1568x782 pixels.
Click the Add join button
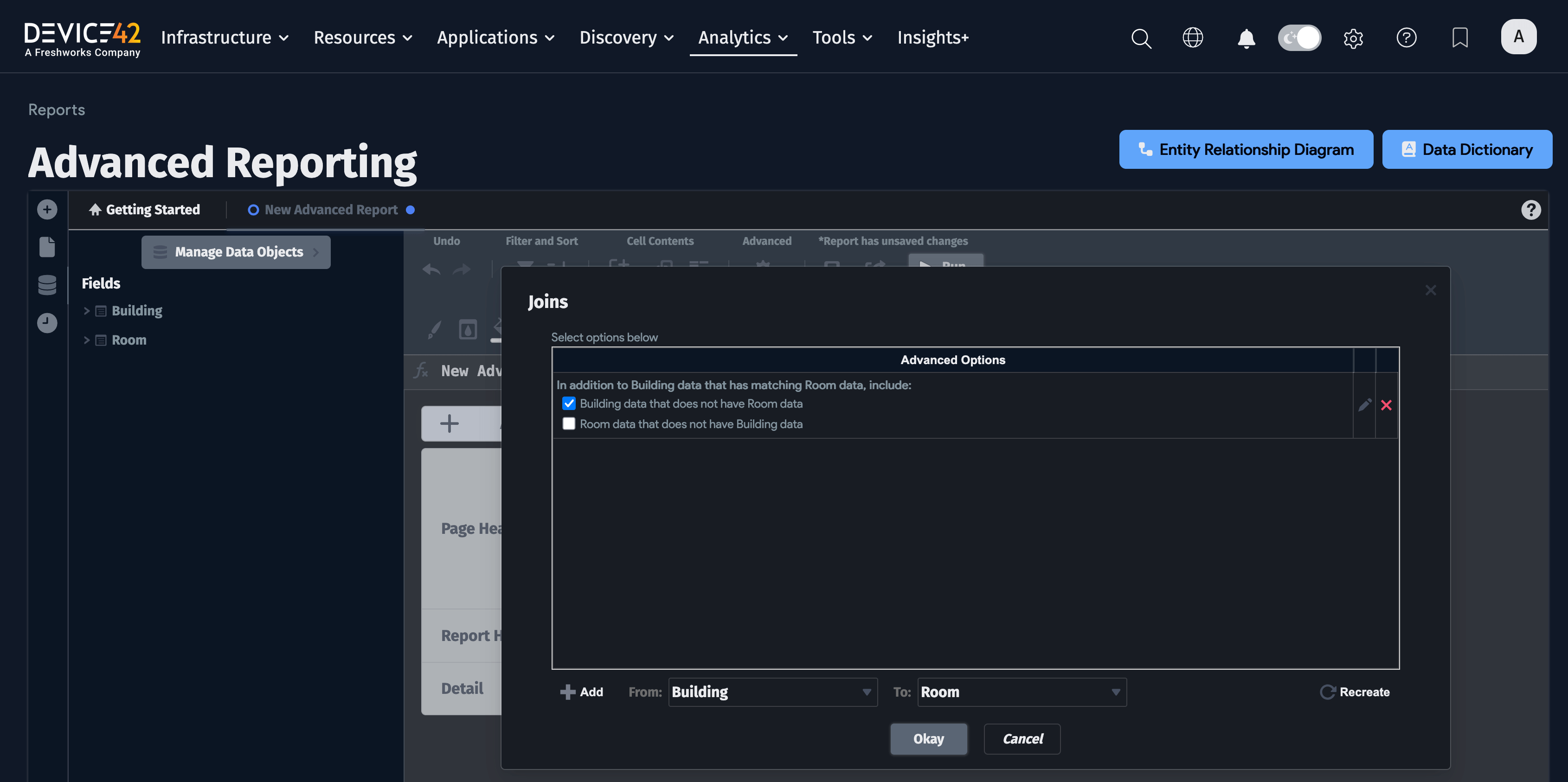[581, 692]
